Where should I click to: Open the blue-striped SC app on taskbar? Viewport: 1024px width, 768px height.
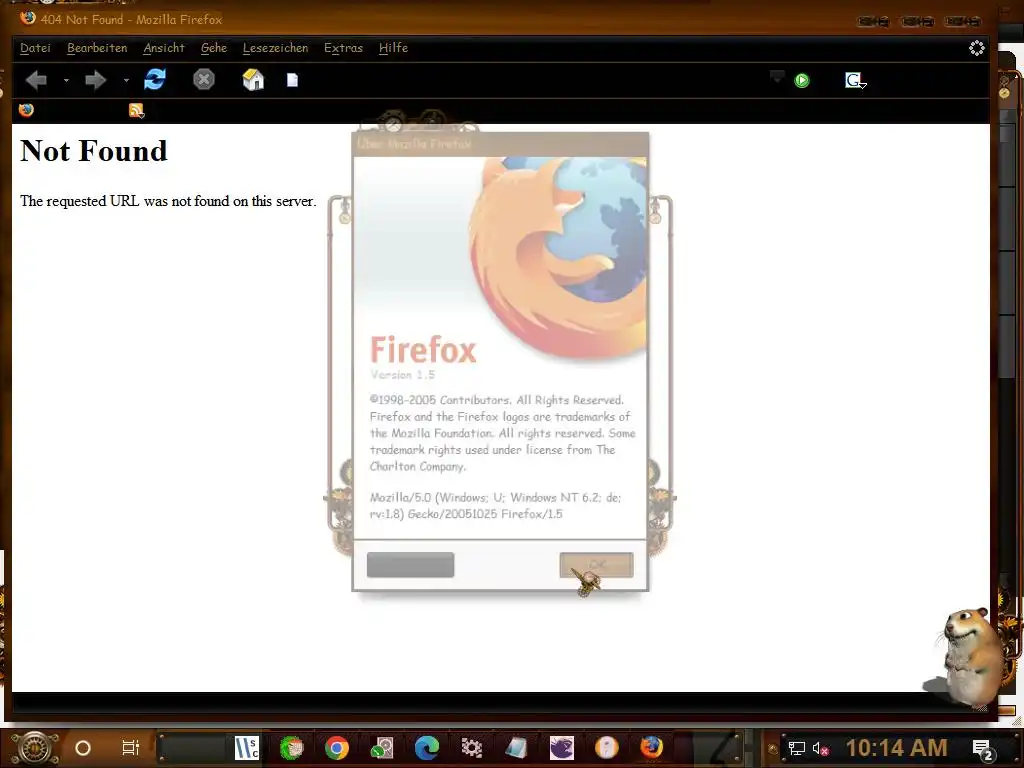tap(247, 748)
